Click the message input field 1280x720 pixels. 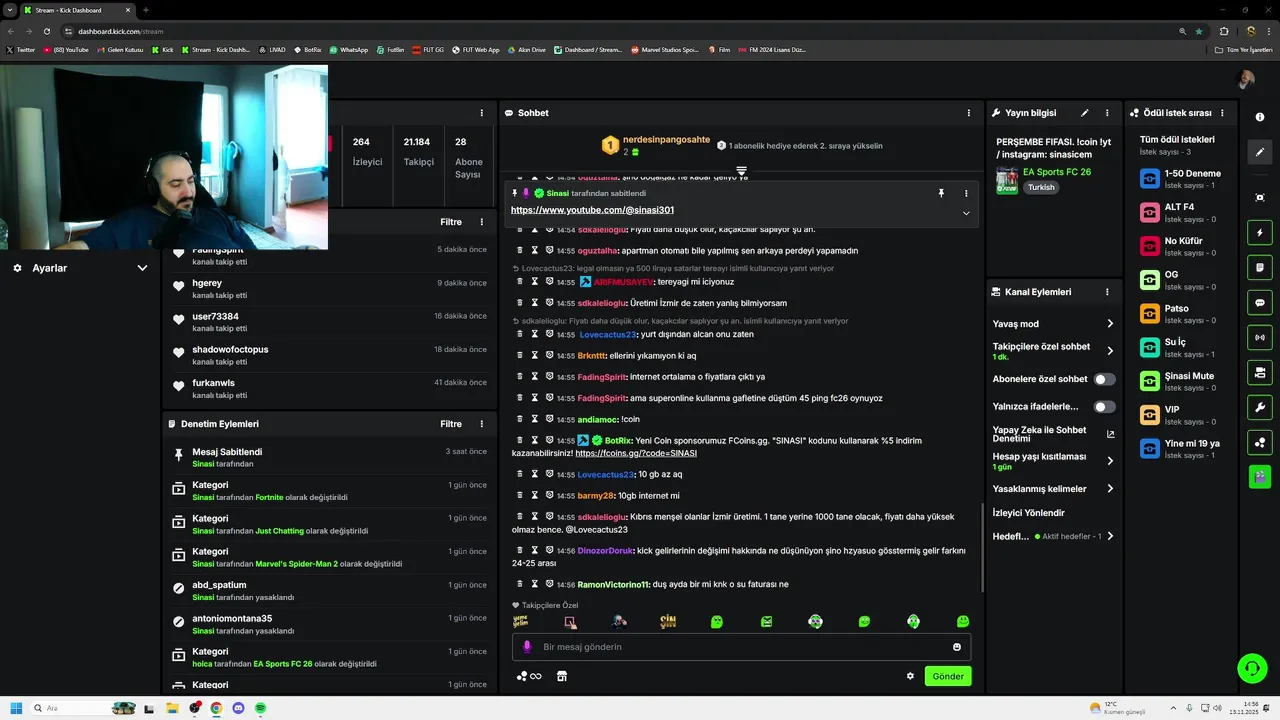pos(741,647)
